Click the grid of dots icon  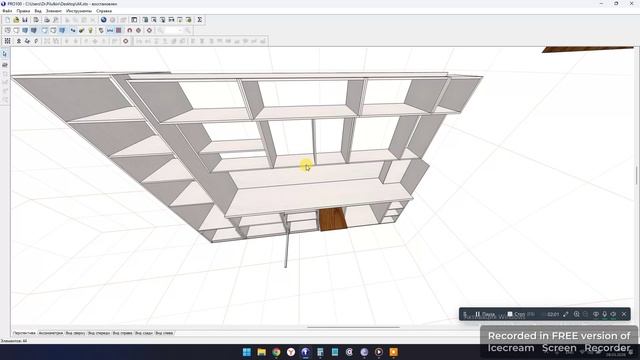[7, 41]
